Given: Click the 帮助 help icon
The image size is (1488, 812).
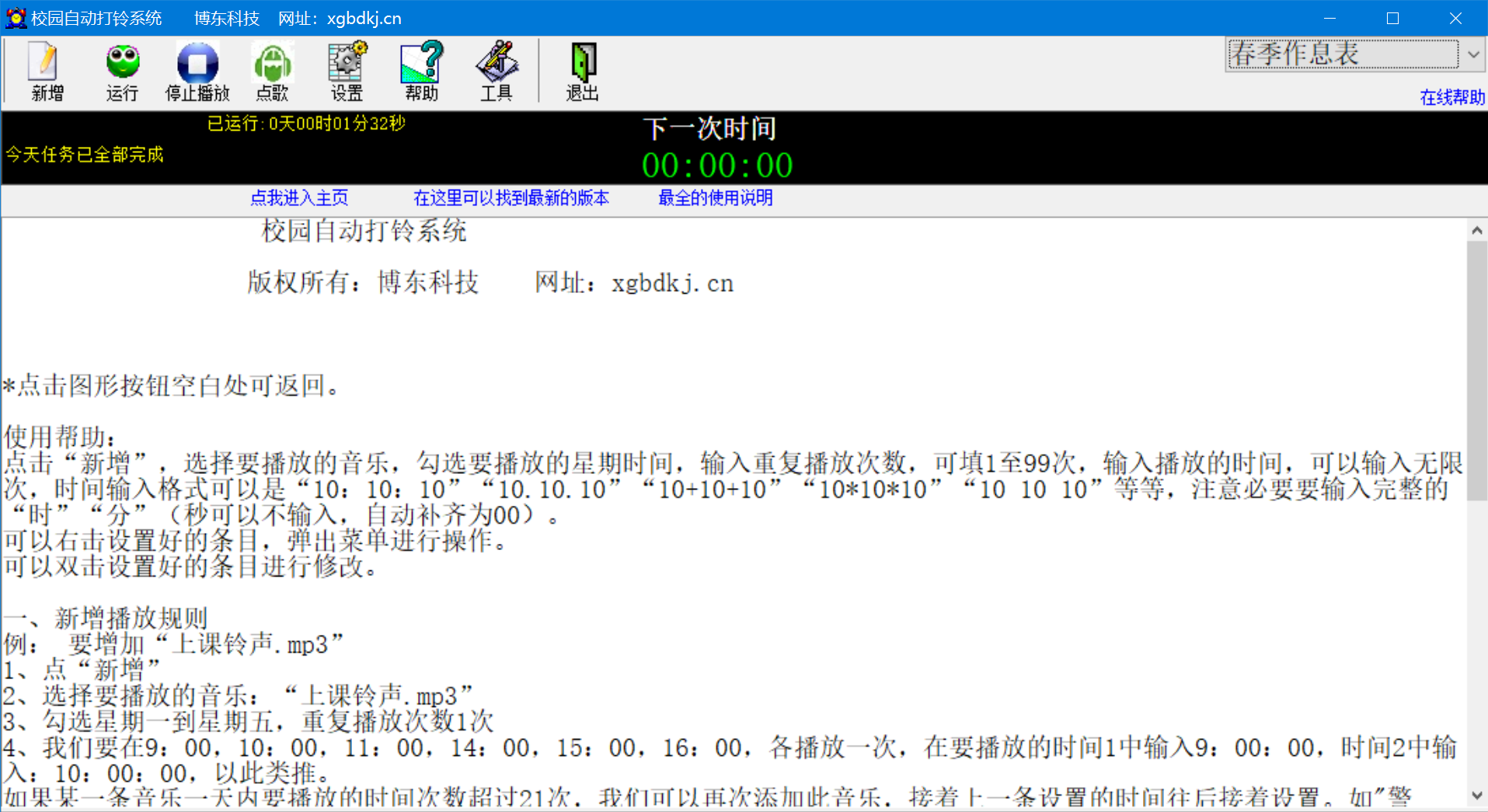Looking at the screenshot, I should pos(421,71).
